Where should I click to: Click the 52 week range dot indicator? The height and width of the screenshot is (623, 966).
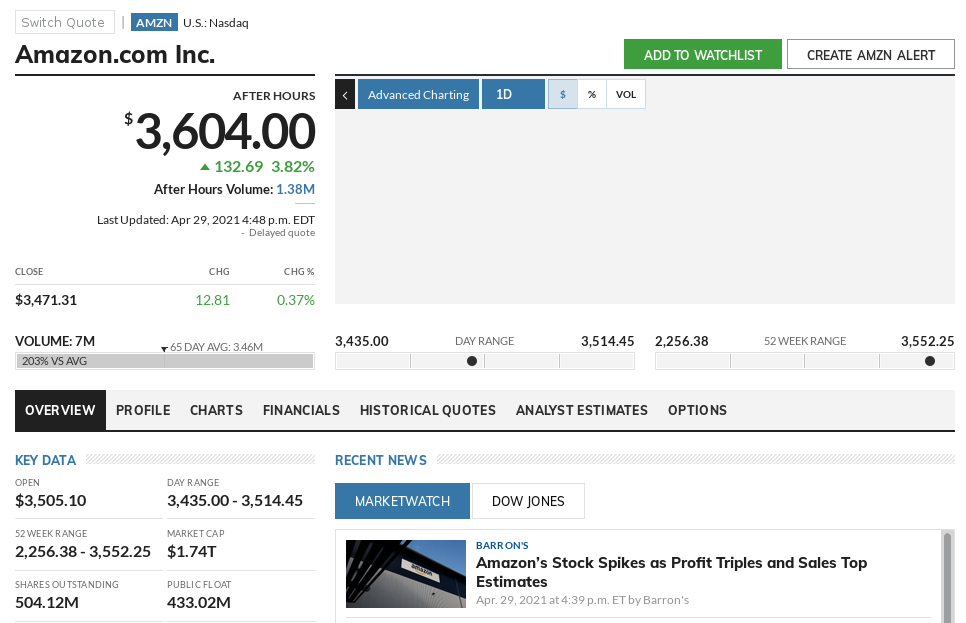pyautogui.click(x=930, y=361)
